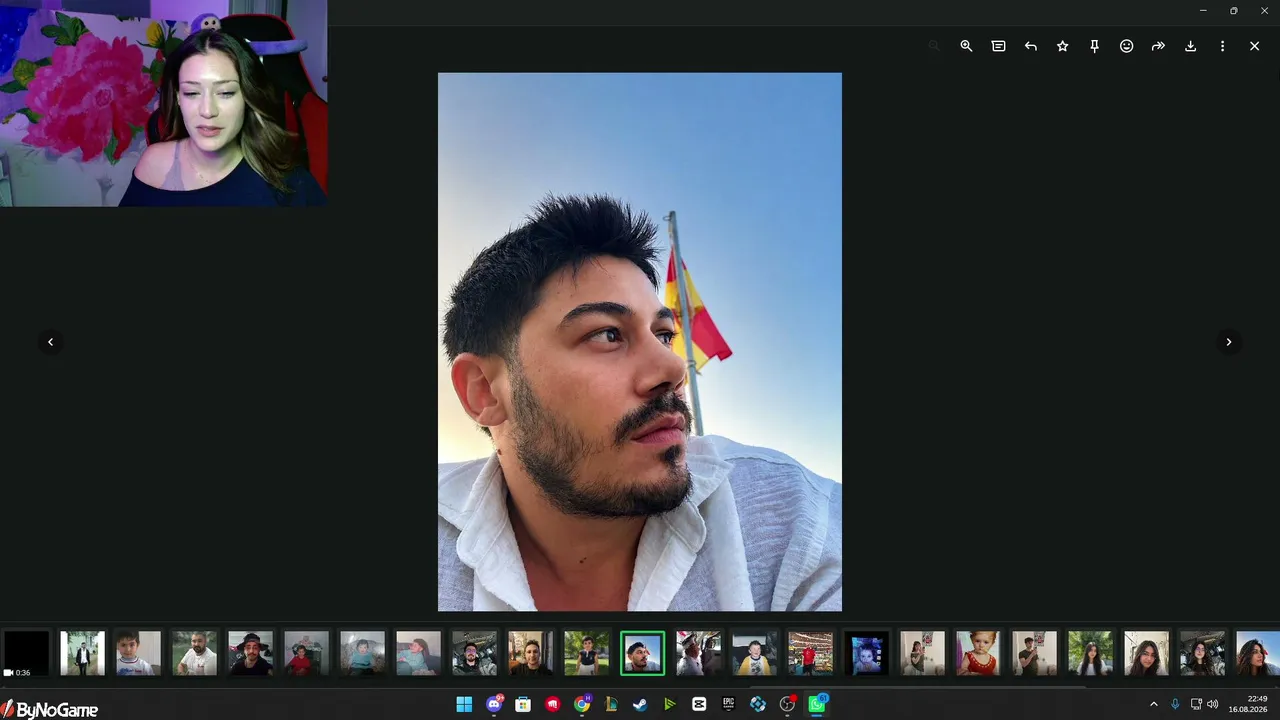The width and height of the screenshot is (1280, 720).
Task: Open Discord from the taskbar
Action: point(494,704)
